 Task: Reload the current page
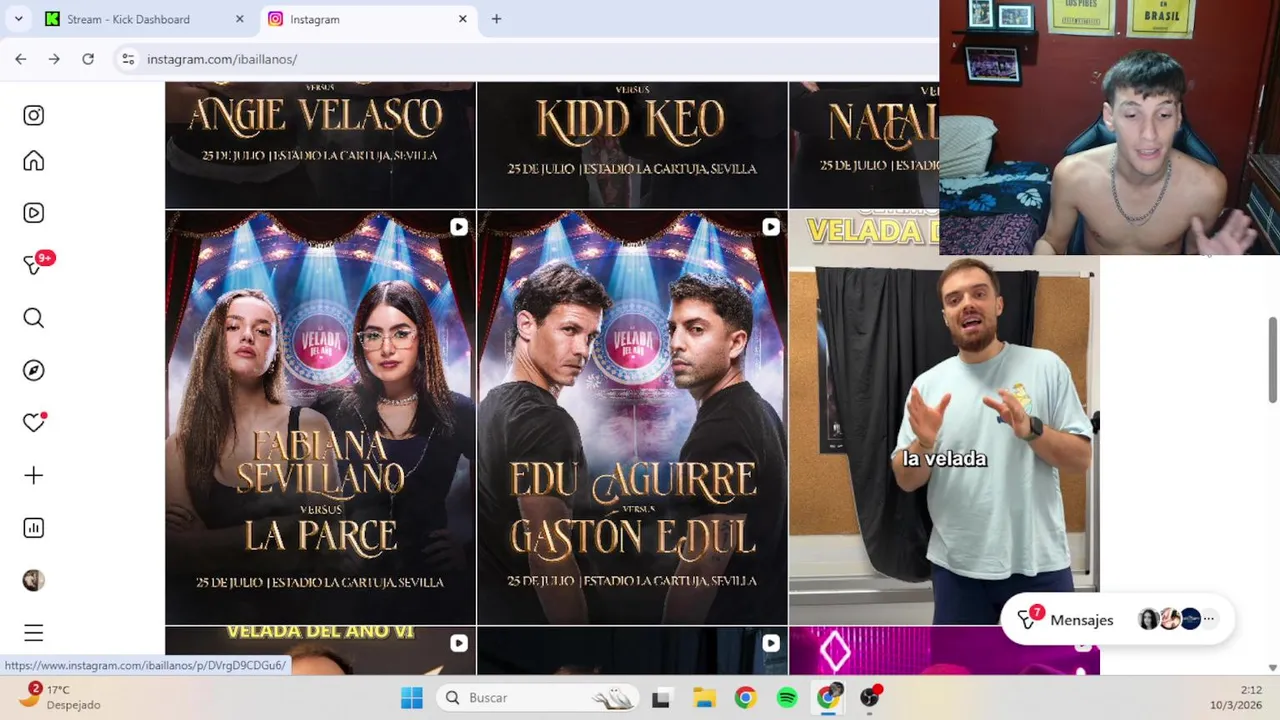[88, 59]
